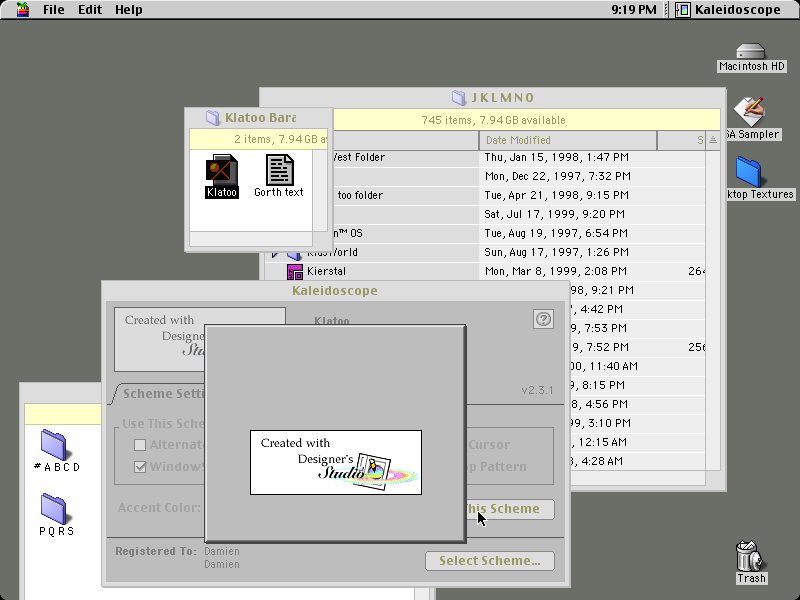
Task: Click the date Mon, Mar 8, 1999, 2:08 PM
Action: point(556,271)
